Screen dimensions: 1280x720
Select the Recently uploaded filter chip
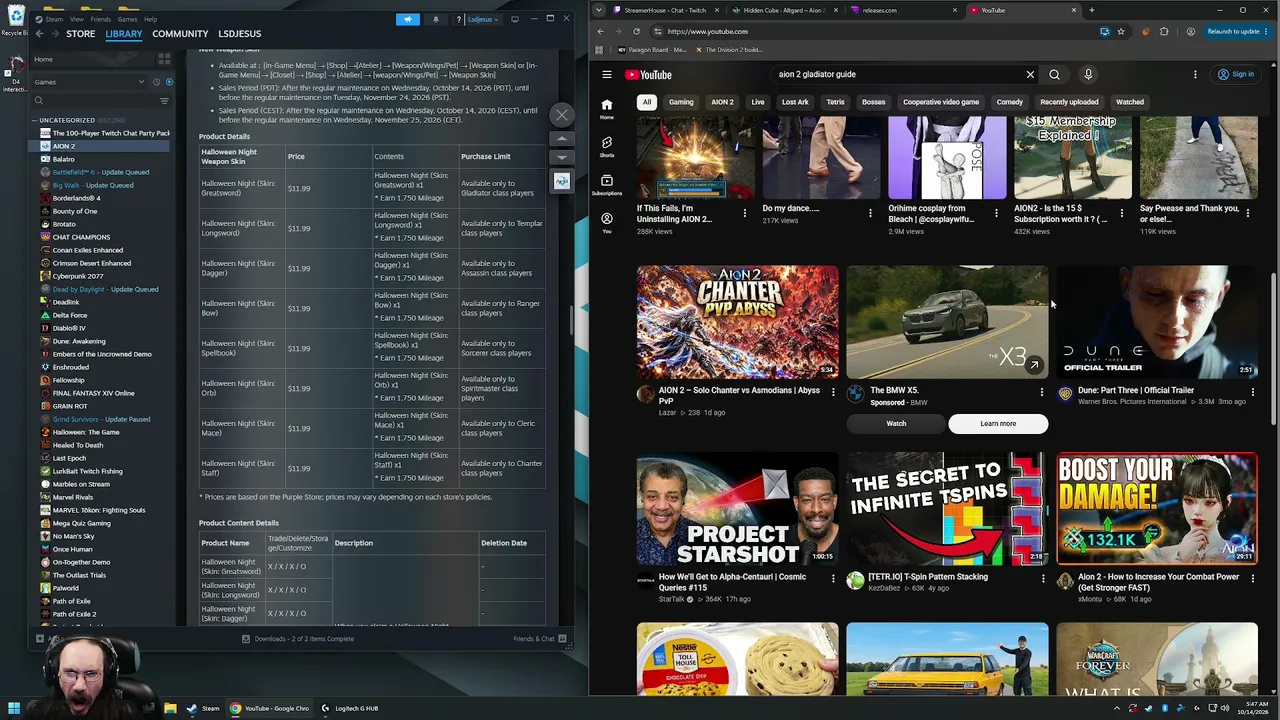(x=1069, y=102)
